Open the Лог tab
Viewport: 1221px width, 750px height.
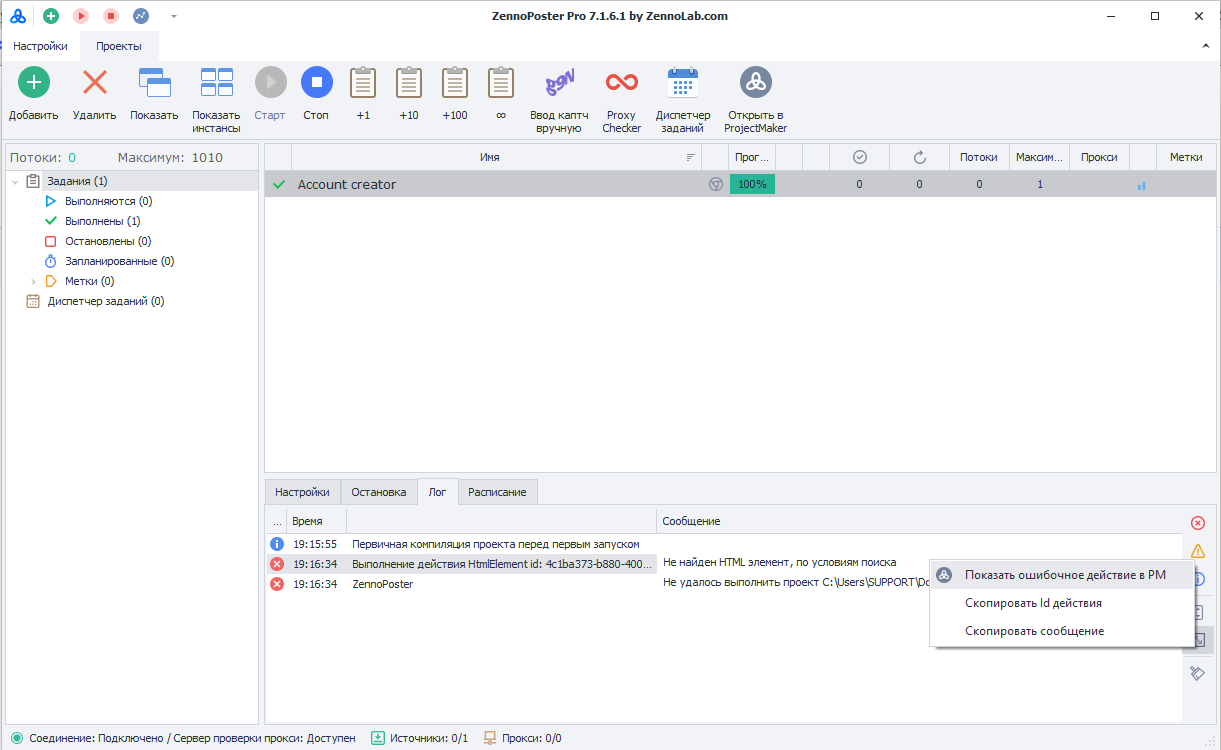pos(438,492)
